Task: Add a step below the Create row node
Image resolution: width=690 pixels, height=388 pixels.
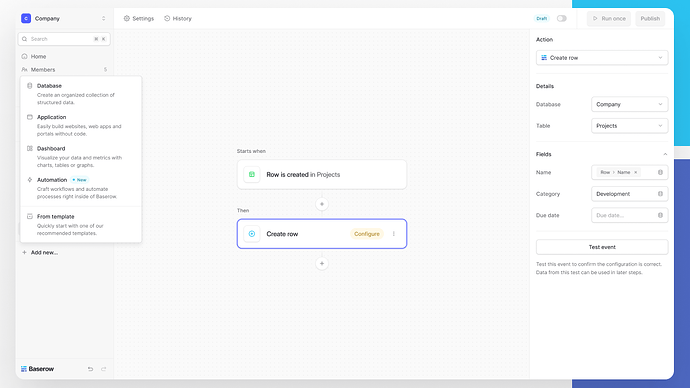Action: 322,264
